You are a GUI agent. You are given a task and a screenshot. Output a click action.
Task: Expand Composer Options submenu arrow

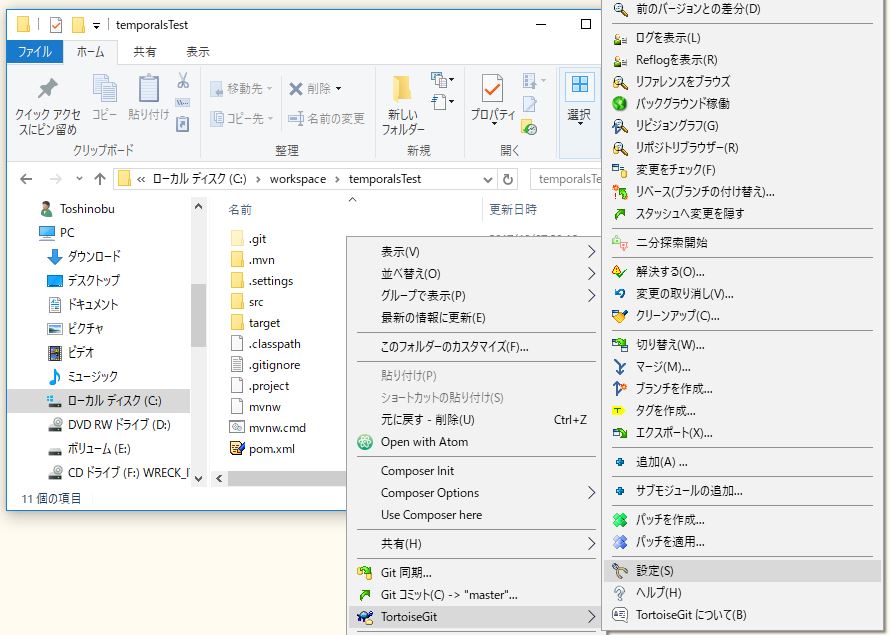591,493
